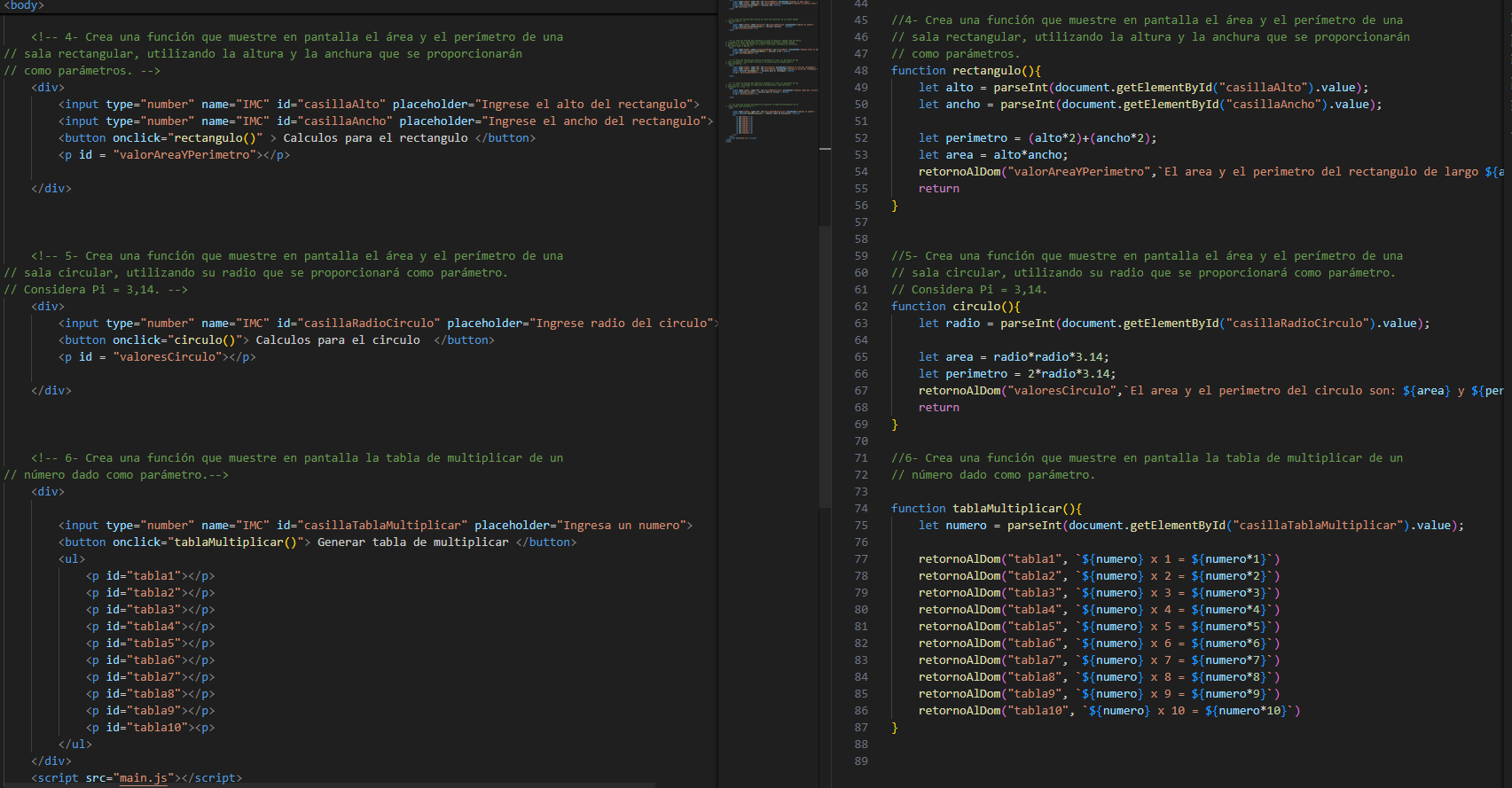Click 'function circulo(){' declaration in the JS editor
Viewport: 1512px width, 788px height.
pos(956,307)
